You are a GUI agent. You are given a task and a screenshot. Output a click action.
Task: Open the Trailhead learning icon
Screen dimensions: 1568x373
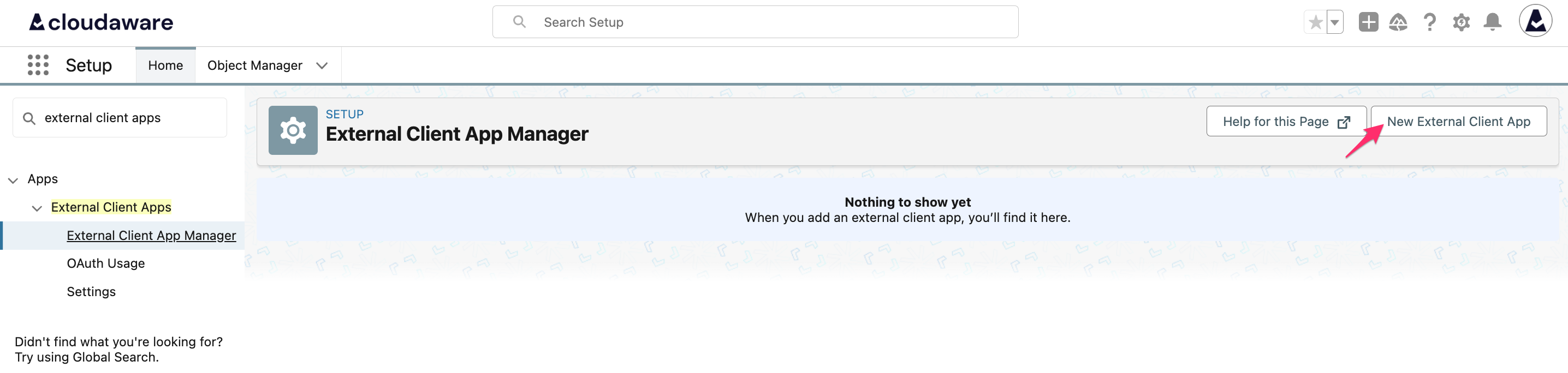tap(1398, 22)
